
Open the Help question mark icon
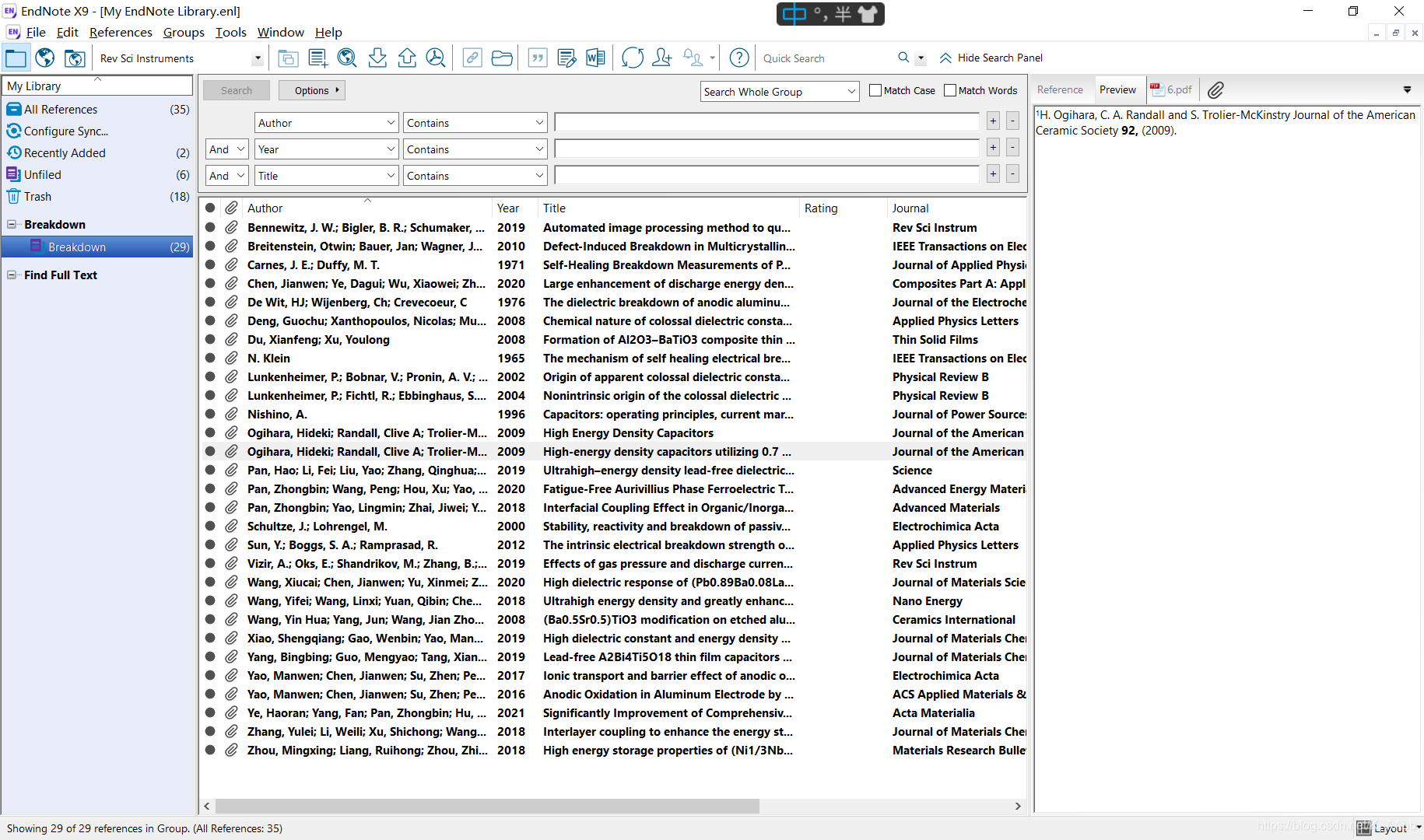739,58
